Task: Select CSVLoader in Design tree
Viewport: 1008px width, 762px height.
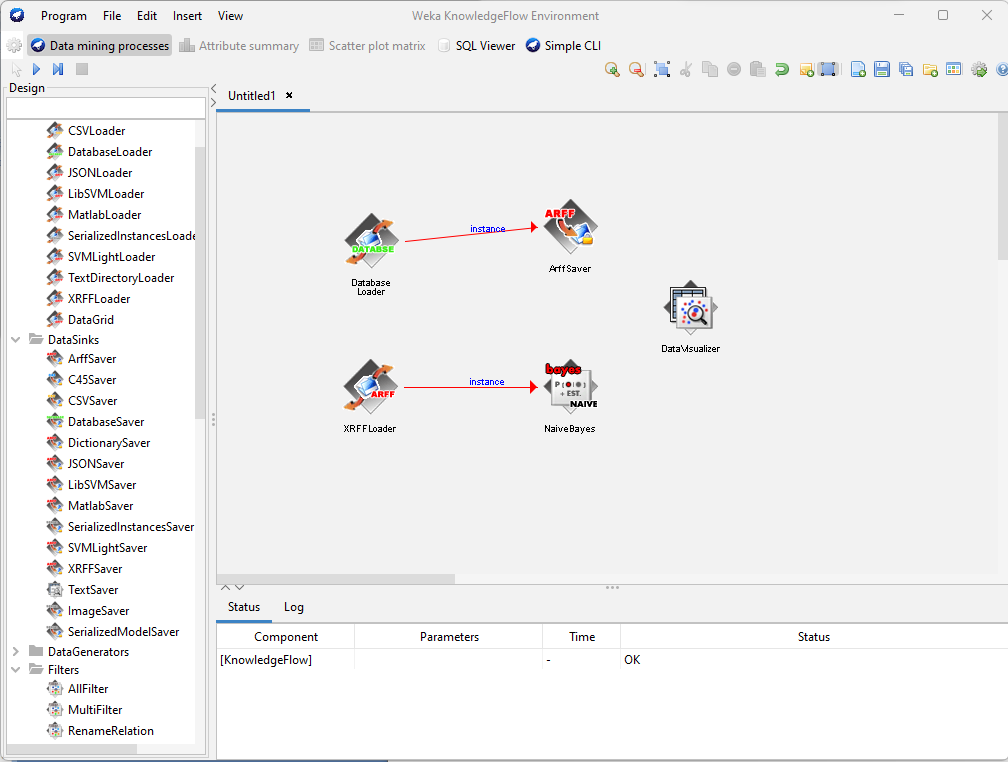Action: point(96,131)
